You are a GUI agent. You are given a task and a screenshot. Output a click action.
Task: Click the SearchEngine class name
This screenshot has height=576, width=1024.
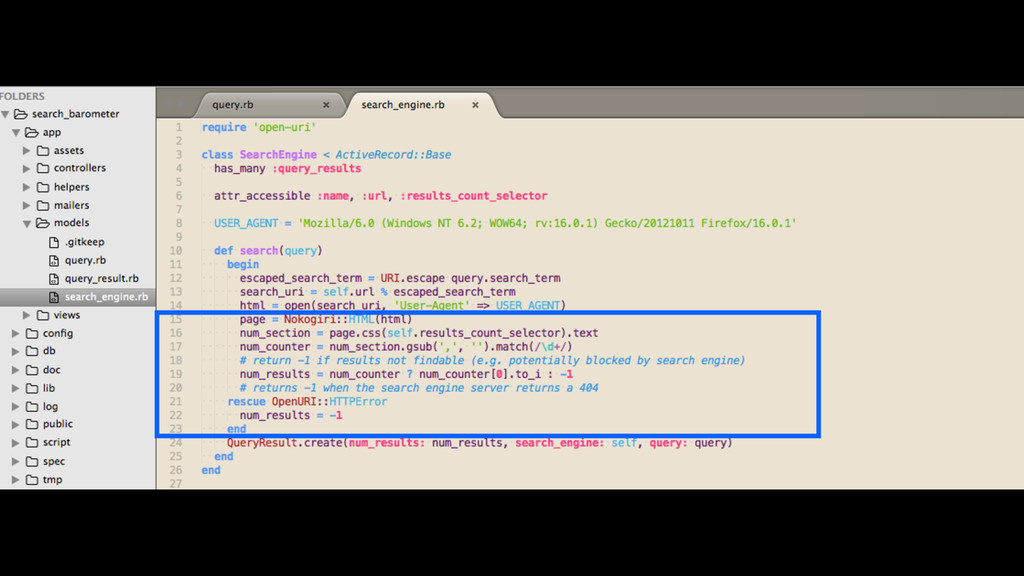278,155
